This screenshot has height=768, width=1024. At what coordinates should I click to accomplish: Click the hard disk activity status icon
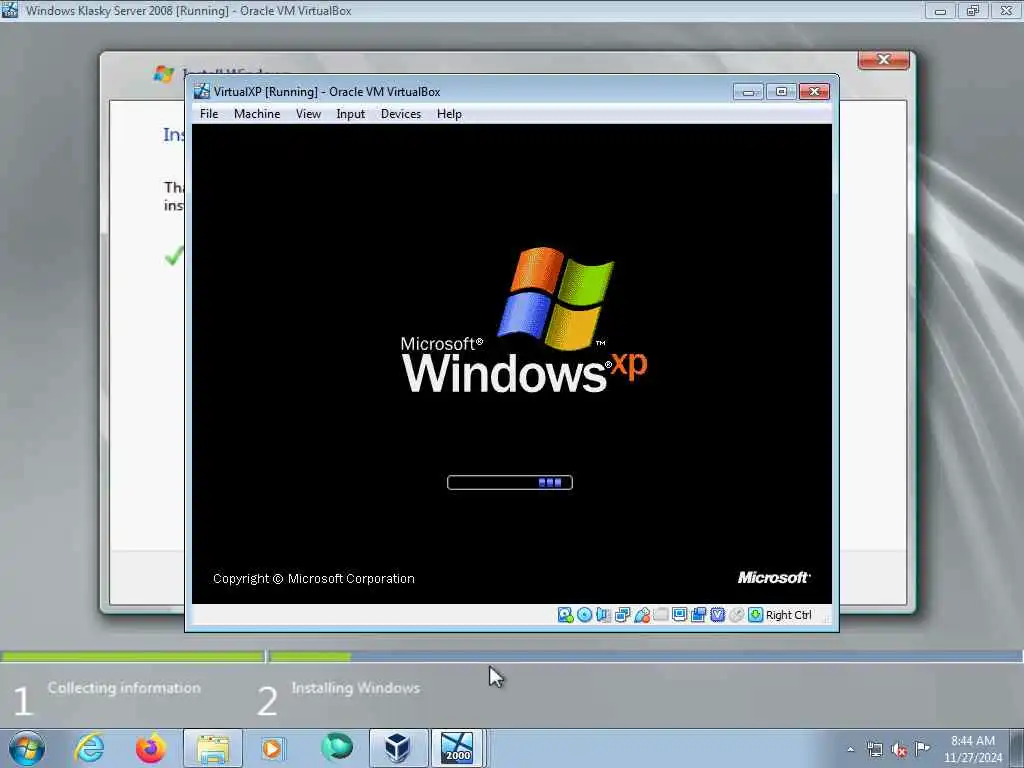pos(566,615)
